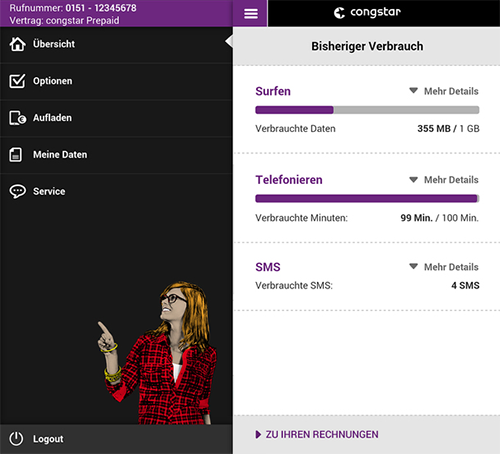The image size is (500, 454).
Task: Click the Bisheriger Verbrauch title
Action: click(367, 46)
